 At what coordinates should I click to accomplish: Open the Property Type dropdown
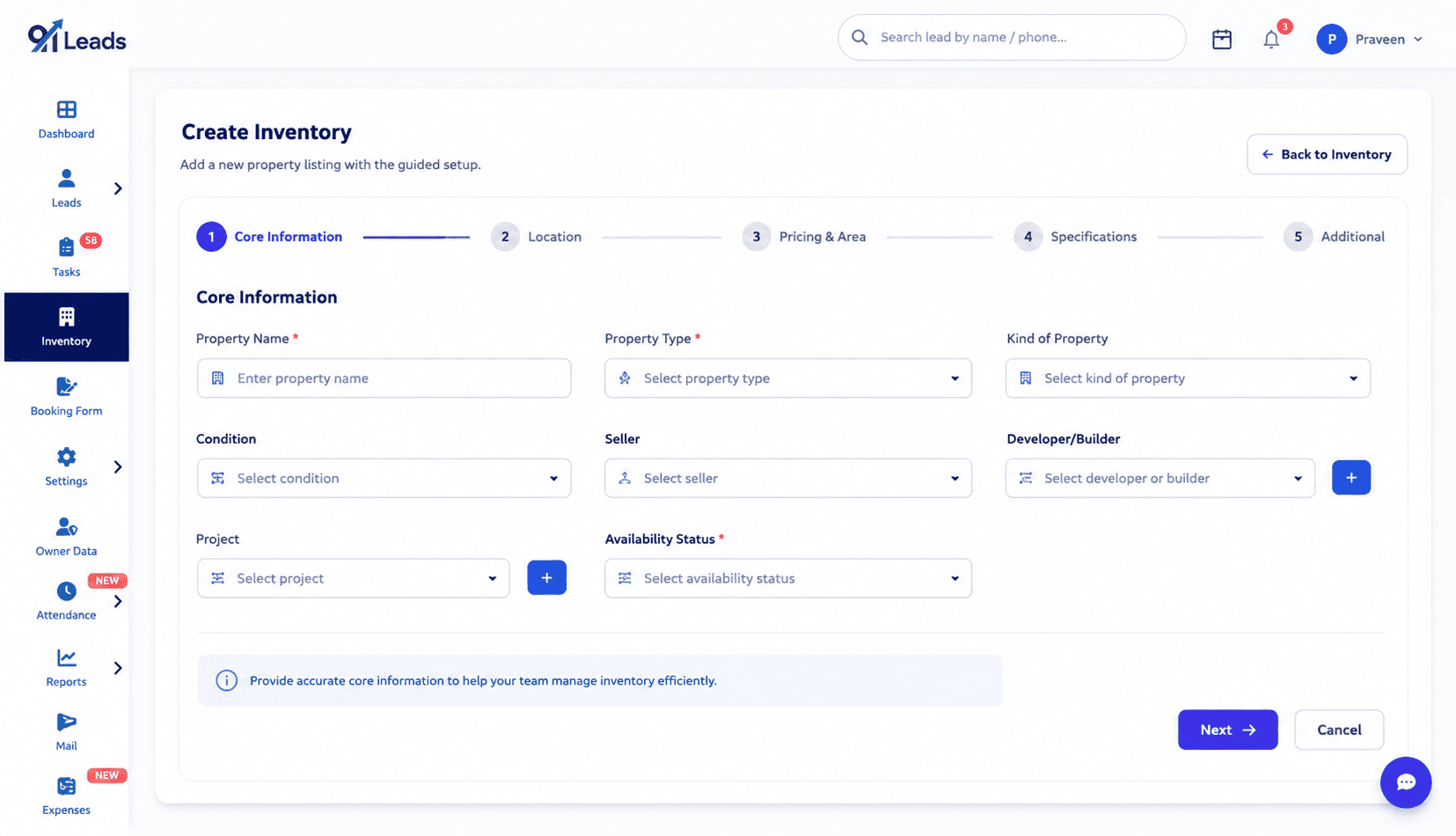coord(788,378)
